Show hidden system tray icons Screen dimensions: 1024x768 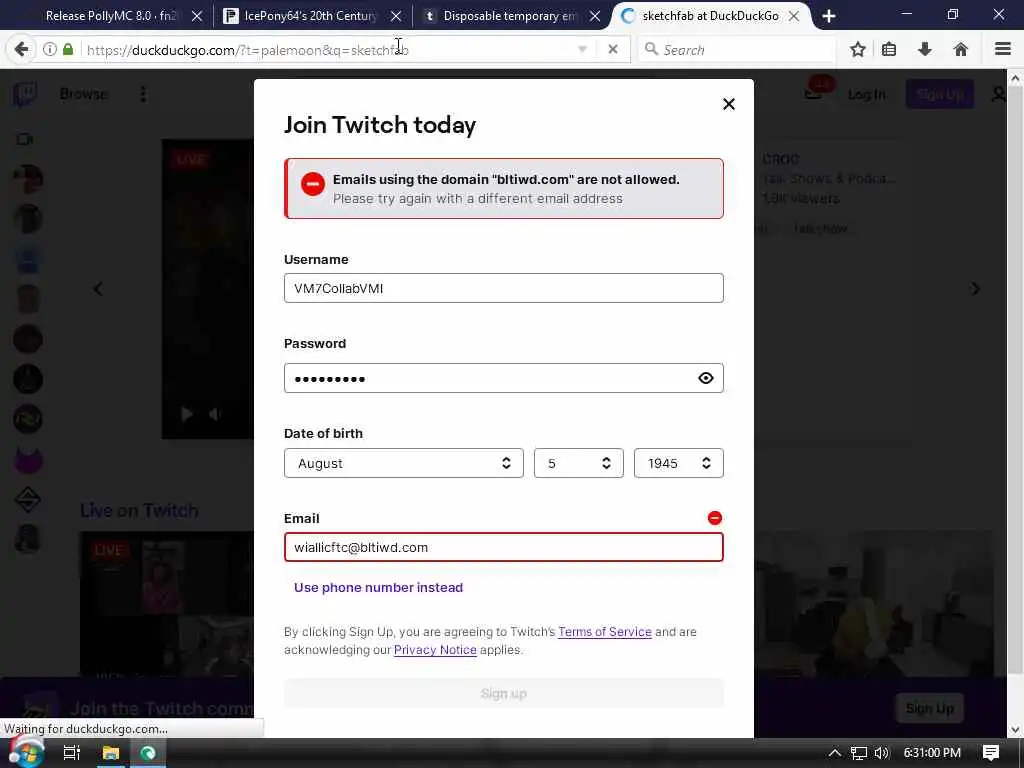click(835, 753)
